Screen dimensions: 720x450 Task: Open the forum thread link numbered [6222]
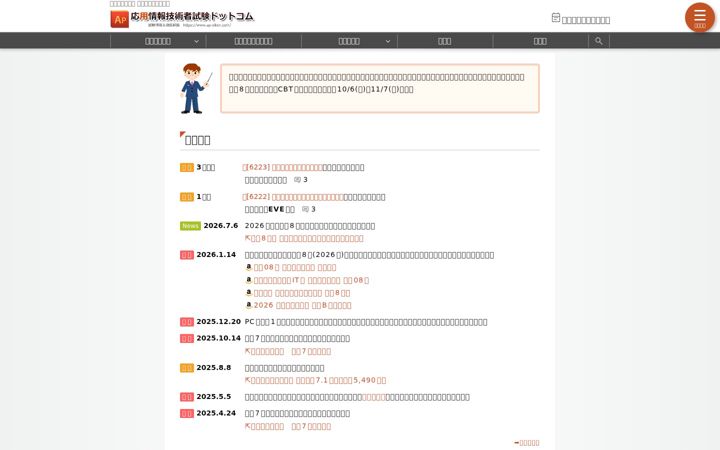[293, 197]
